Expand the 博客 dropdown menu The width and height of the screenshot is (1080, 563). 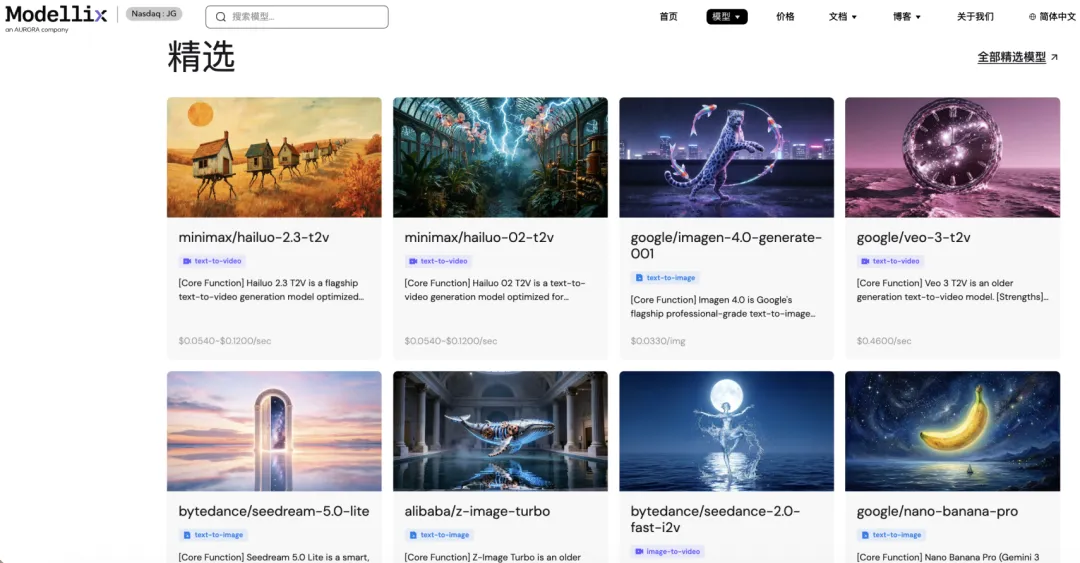click(906, 17)
